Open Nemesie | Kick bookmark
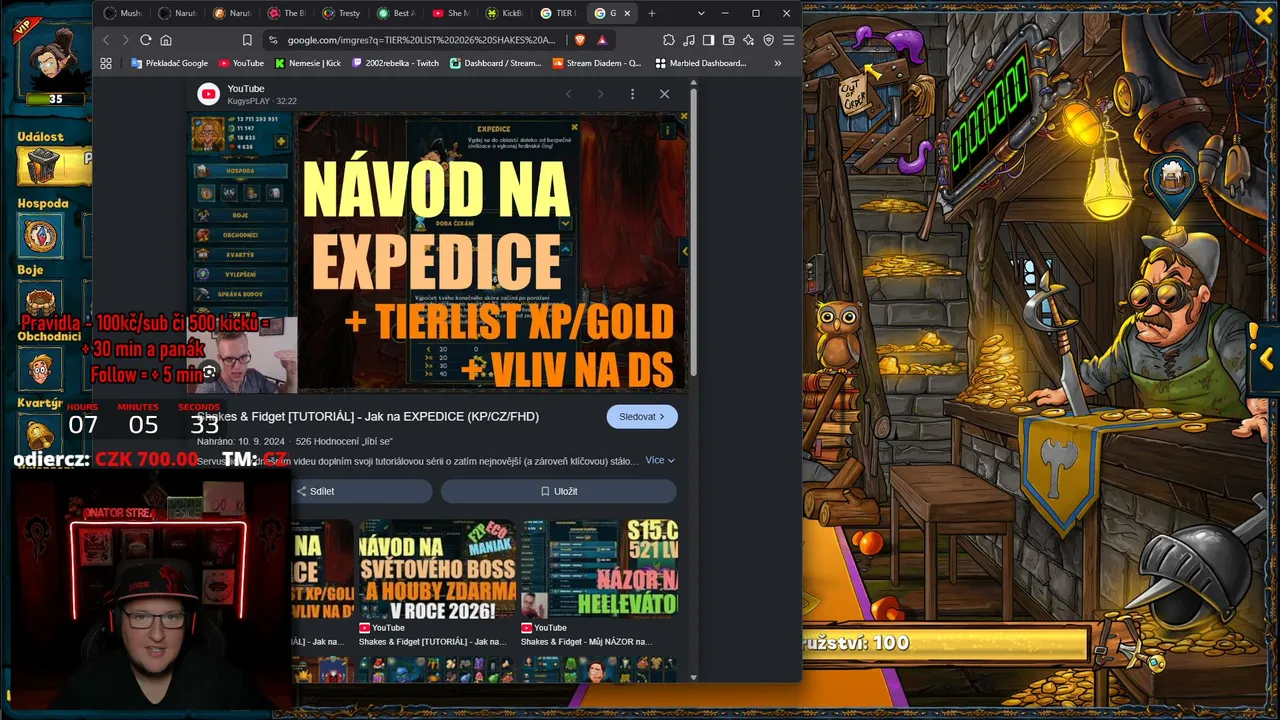 [x=307, y=63]
